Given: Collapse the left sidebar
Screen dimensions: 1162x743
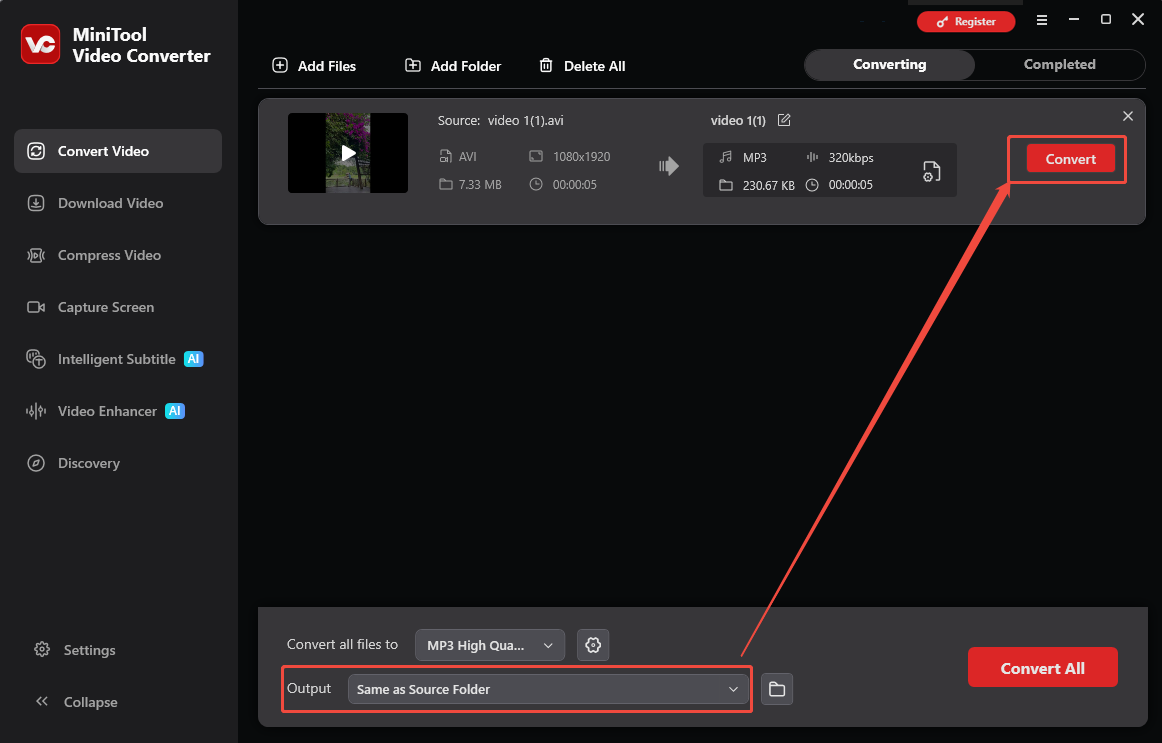Looking at the screenshot, I should coord(76,702).
